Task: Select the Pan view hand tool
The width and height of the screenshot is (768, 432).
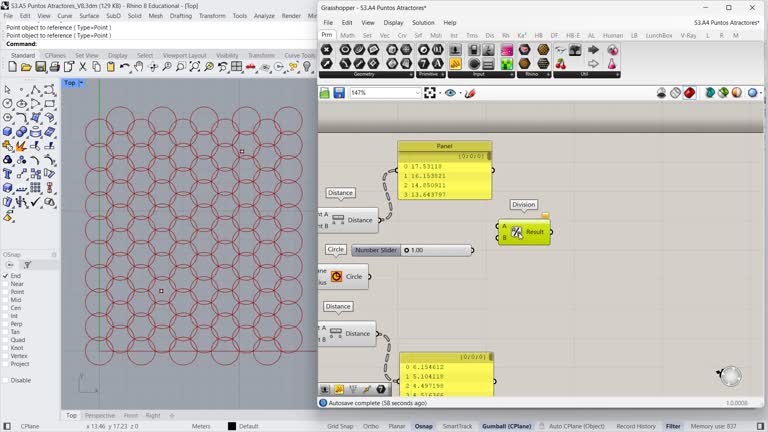Action: coord(139,67)
